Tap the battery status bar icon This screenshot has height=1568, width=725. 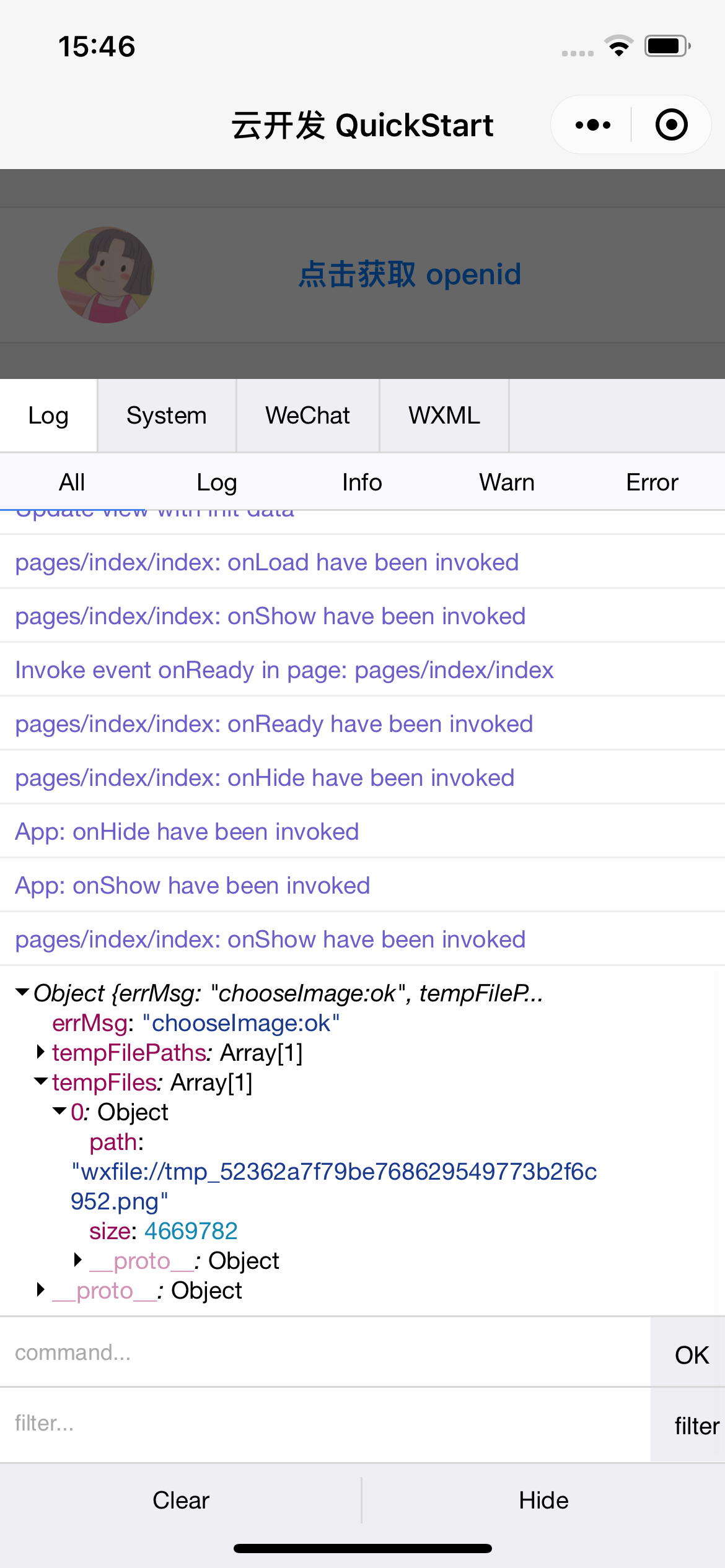(667, 46)
